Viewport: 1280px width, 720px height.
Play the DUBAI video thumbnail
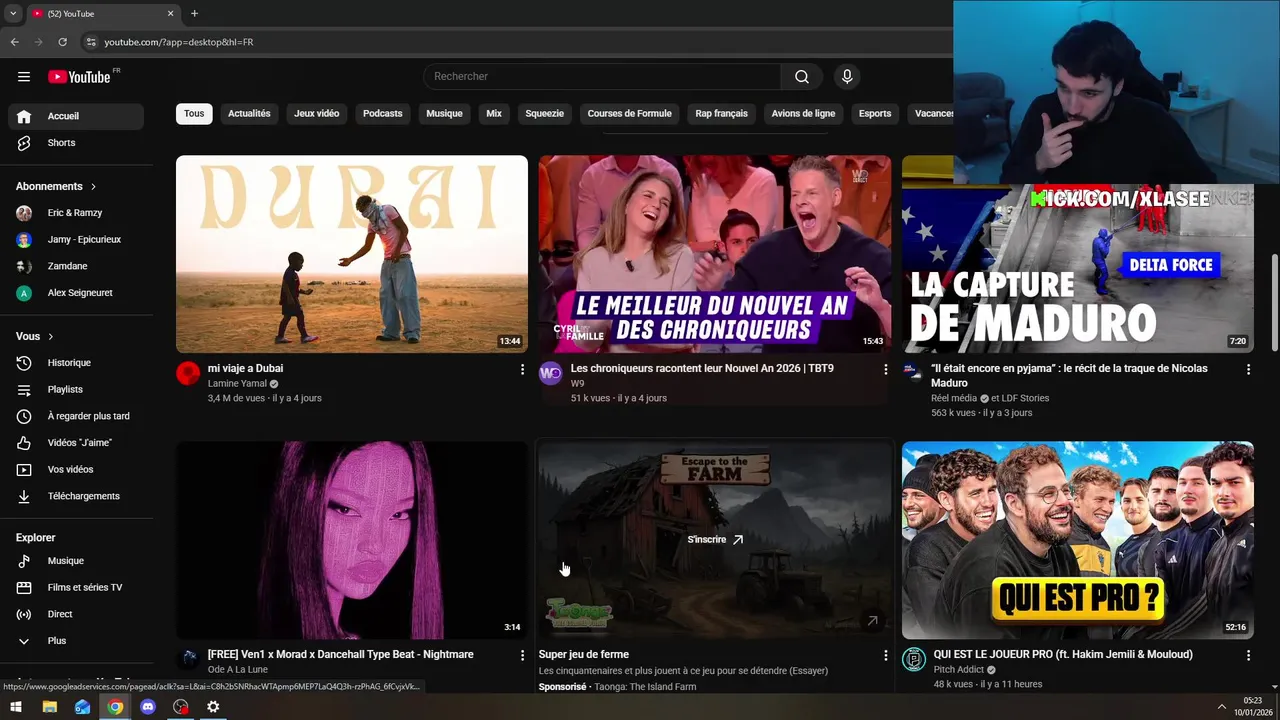(x=352, y=254)
